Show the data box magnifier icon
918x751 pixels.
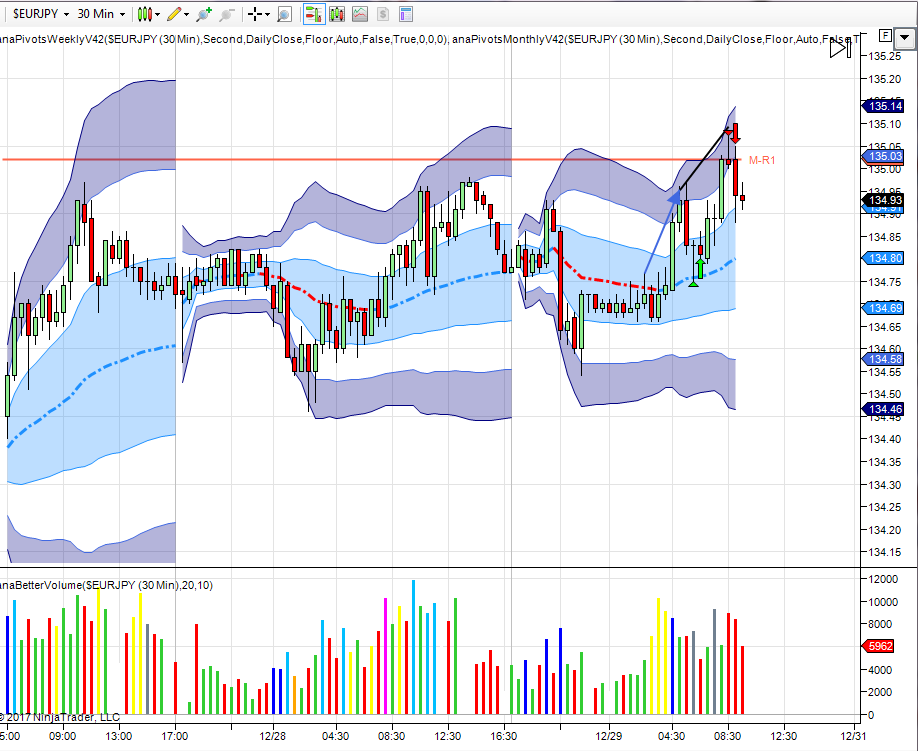click(284, 14)
